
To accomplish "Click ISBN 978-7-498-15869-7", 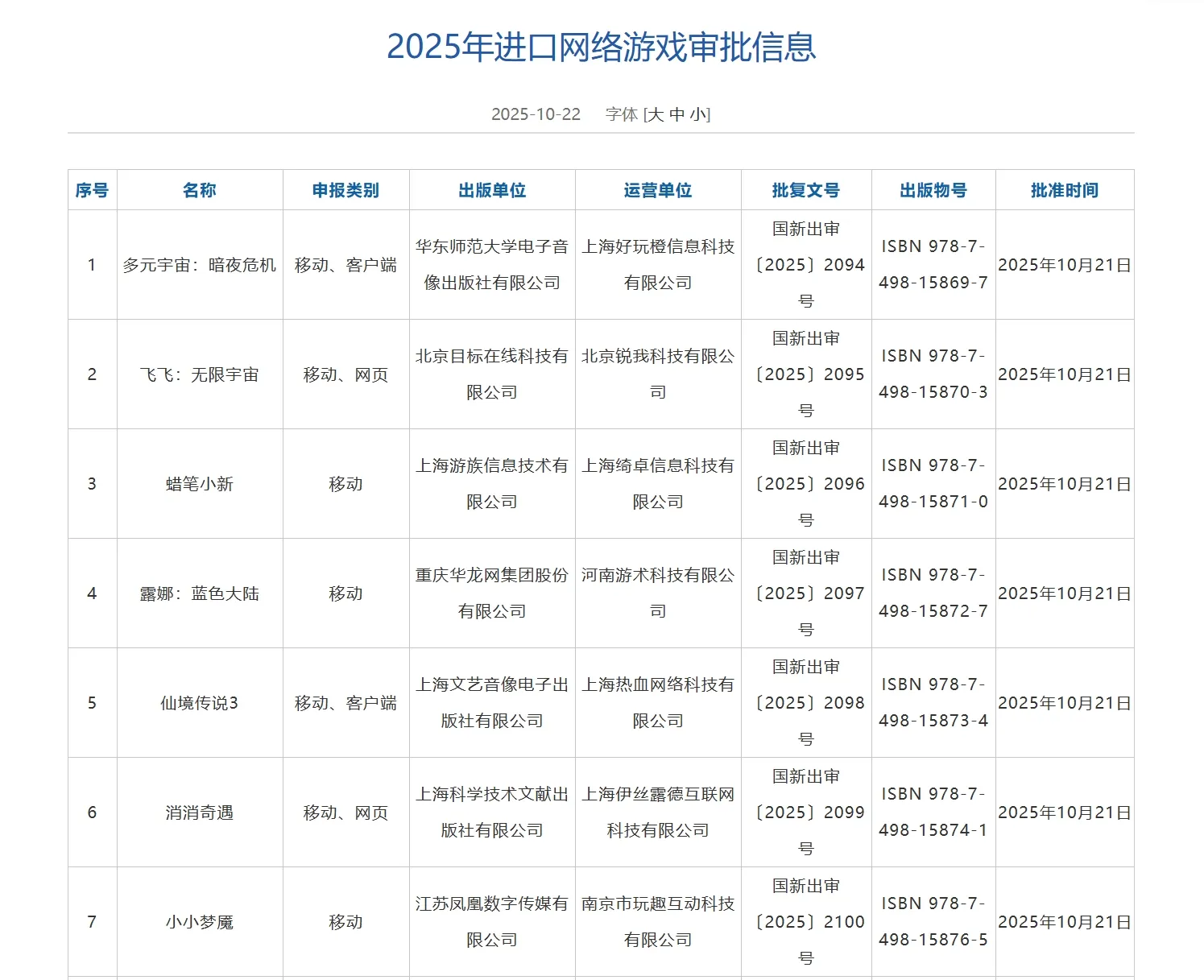I will click(933, 265).
